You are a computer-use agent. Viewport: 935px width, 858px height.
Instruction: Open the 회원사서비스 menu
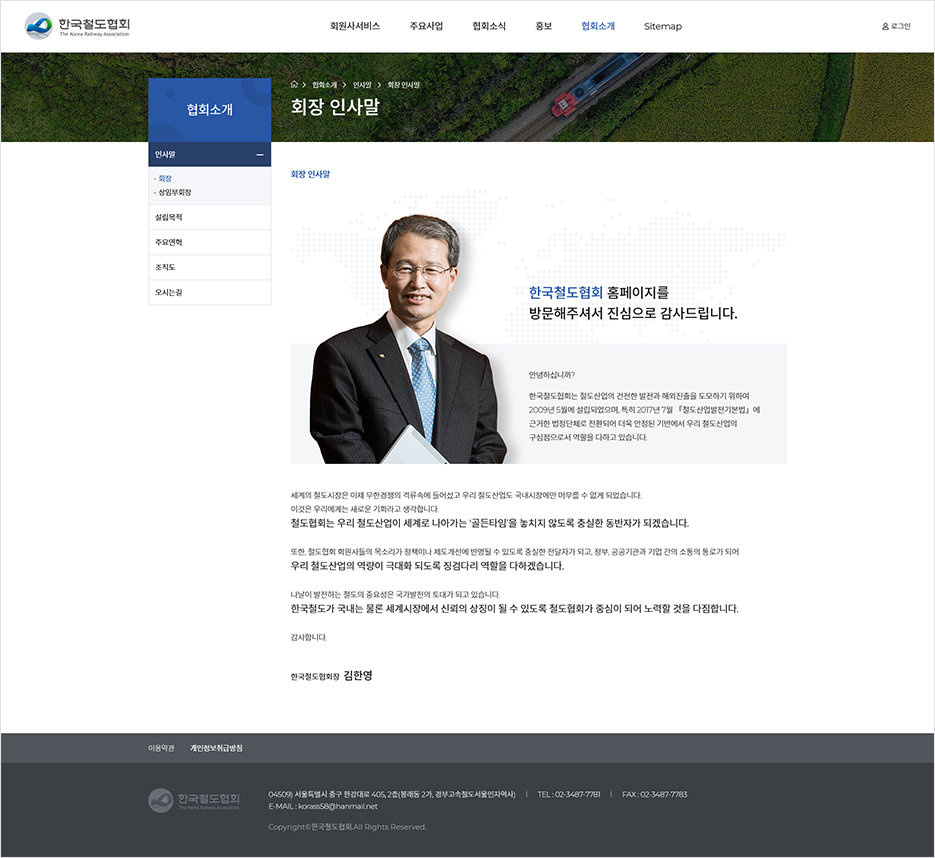(355, 26)
